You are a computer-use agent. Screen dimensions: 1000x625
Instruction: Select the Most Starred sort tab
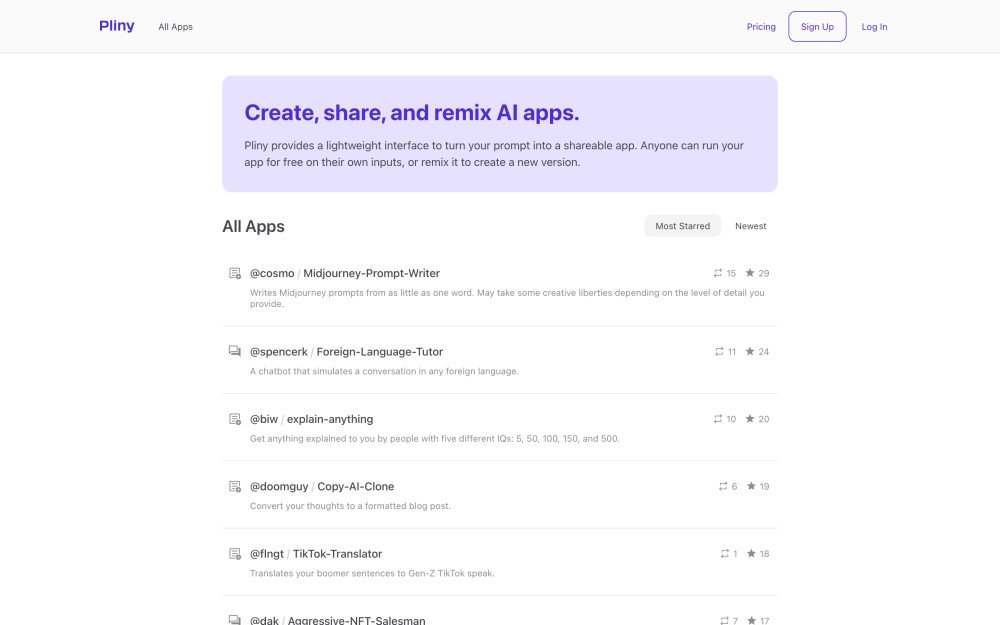682,226
